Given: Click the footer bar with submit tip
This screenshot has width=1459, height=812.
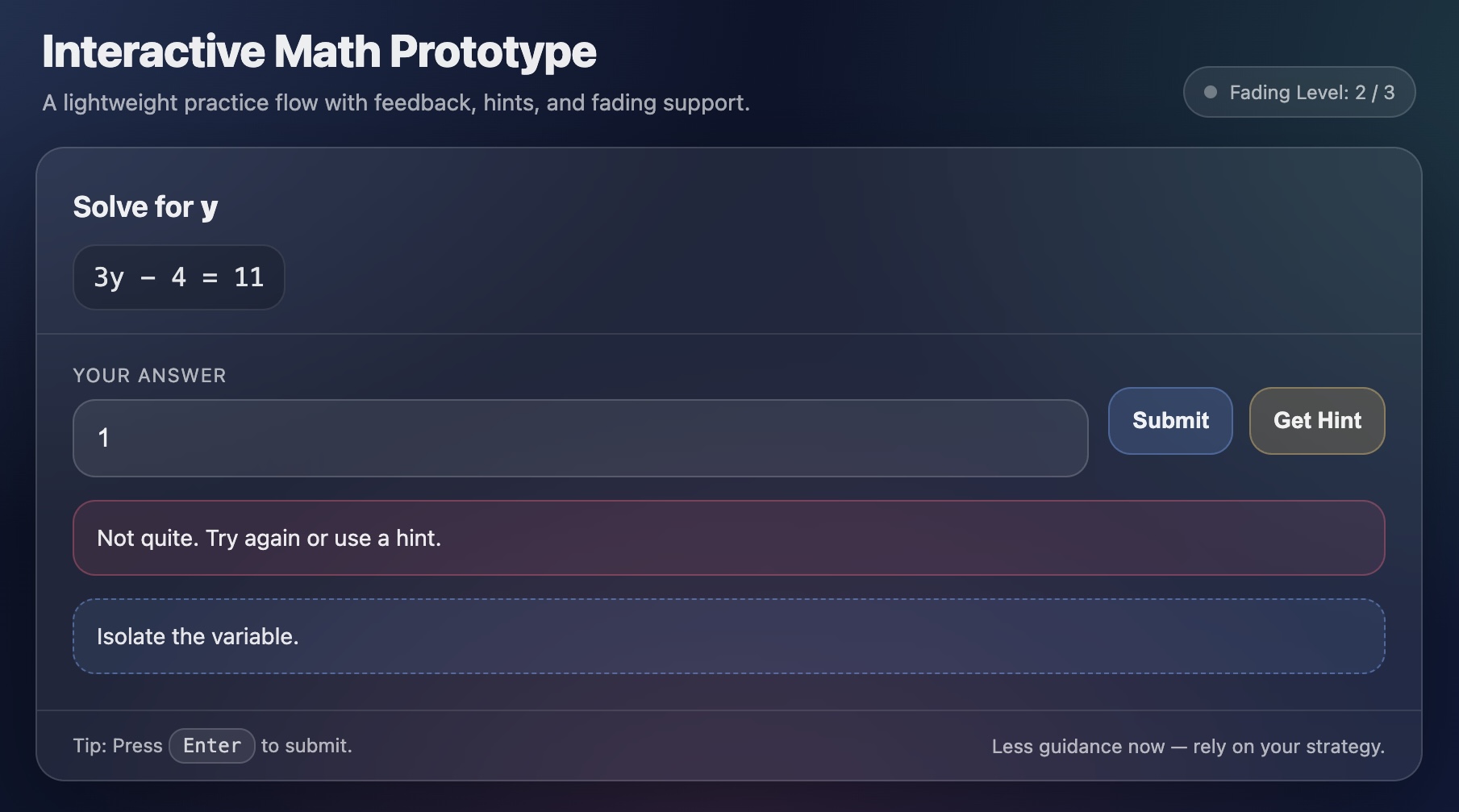Looking at the screenshot, I should click(x=729, y=745).
